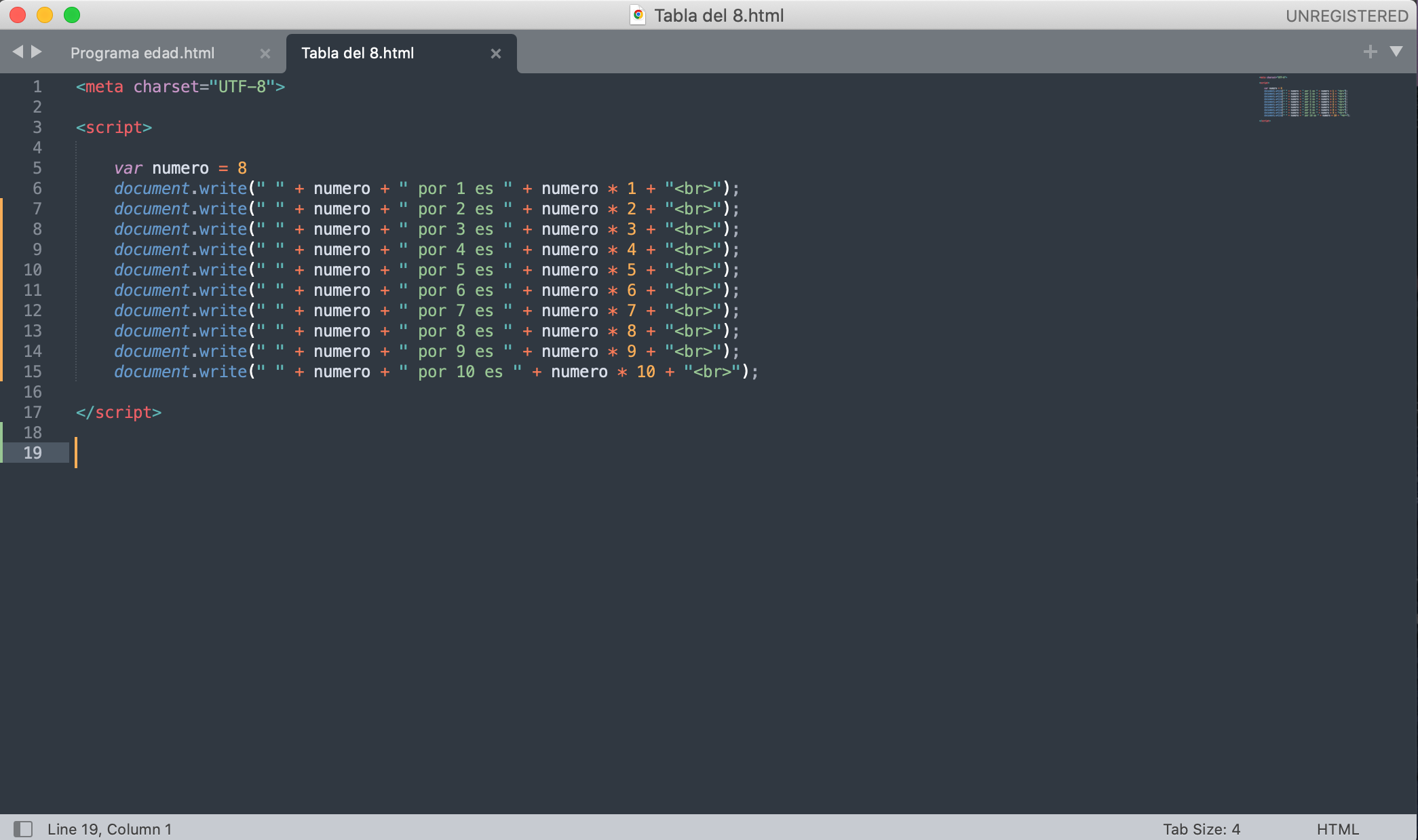1418x840 pixels.
Task: Click multiplier 1 on line 6
Action: pos(632,189)
